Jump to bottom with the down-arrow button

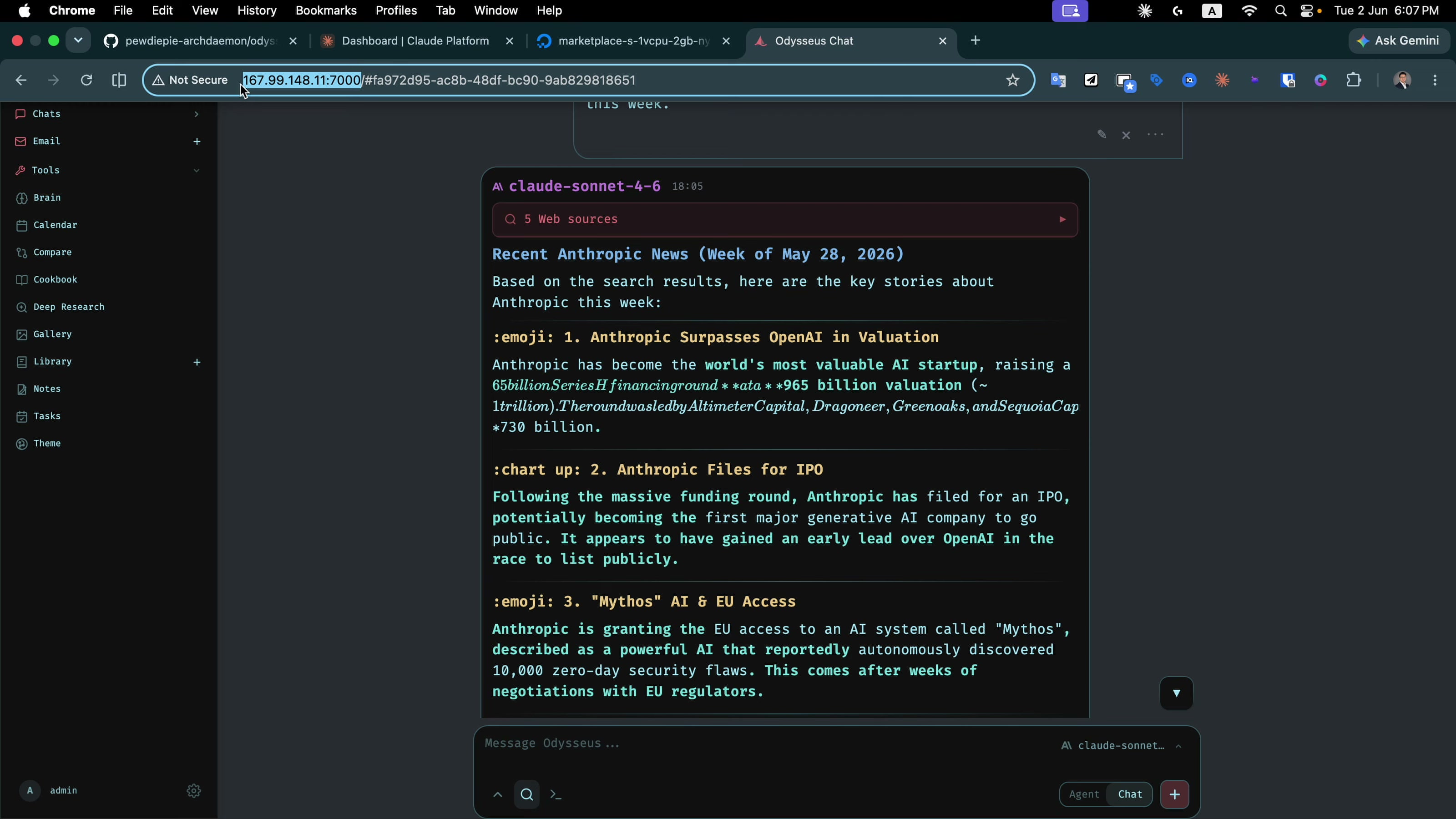point(1176,693)
